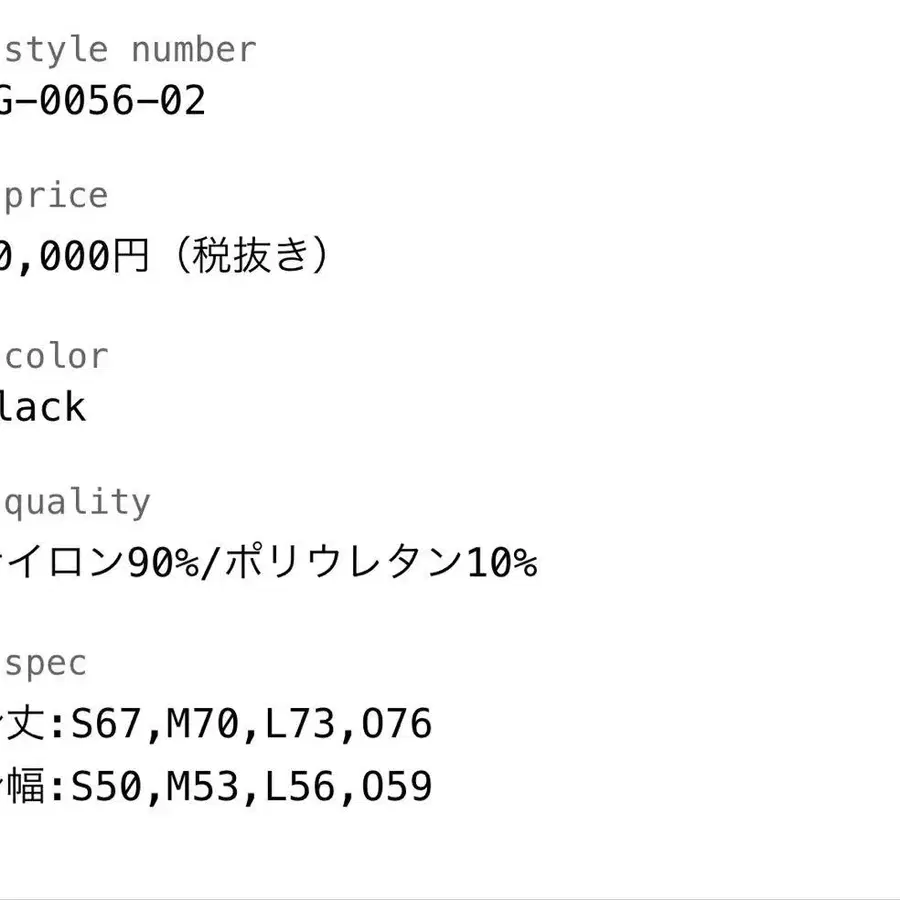Click the 'style number' heading text
The height and width of the screenshot is (900, 900).
pyautogui.click(x=130, y=51)
